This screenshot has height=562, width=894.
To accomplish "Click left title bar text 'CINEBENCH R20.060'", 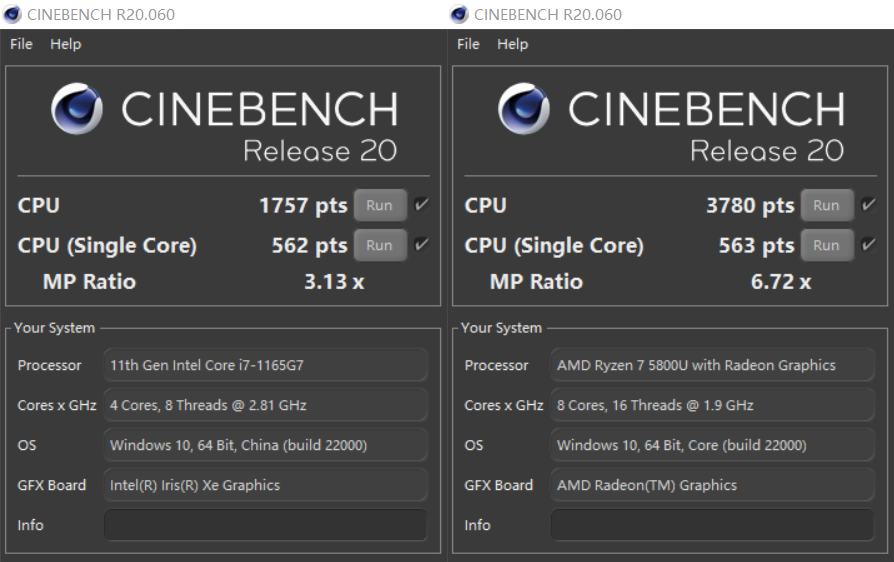I will coord(101,15).
